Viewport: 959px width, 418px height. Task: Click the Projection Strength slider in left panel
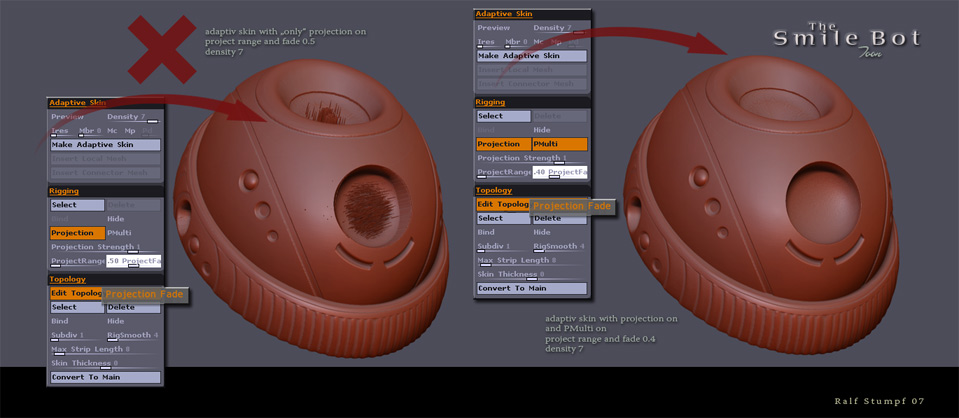tap(105, 247)
